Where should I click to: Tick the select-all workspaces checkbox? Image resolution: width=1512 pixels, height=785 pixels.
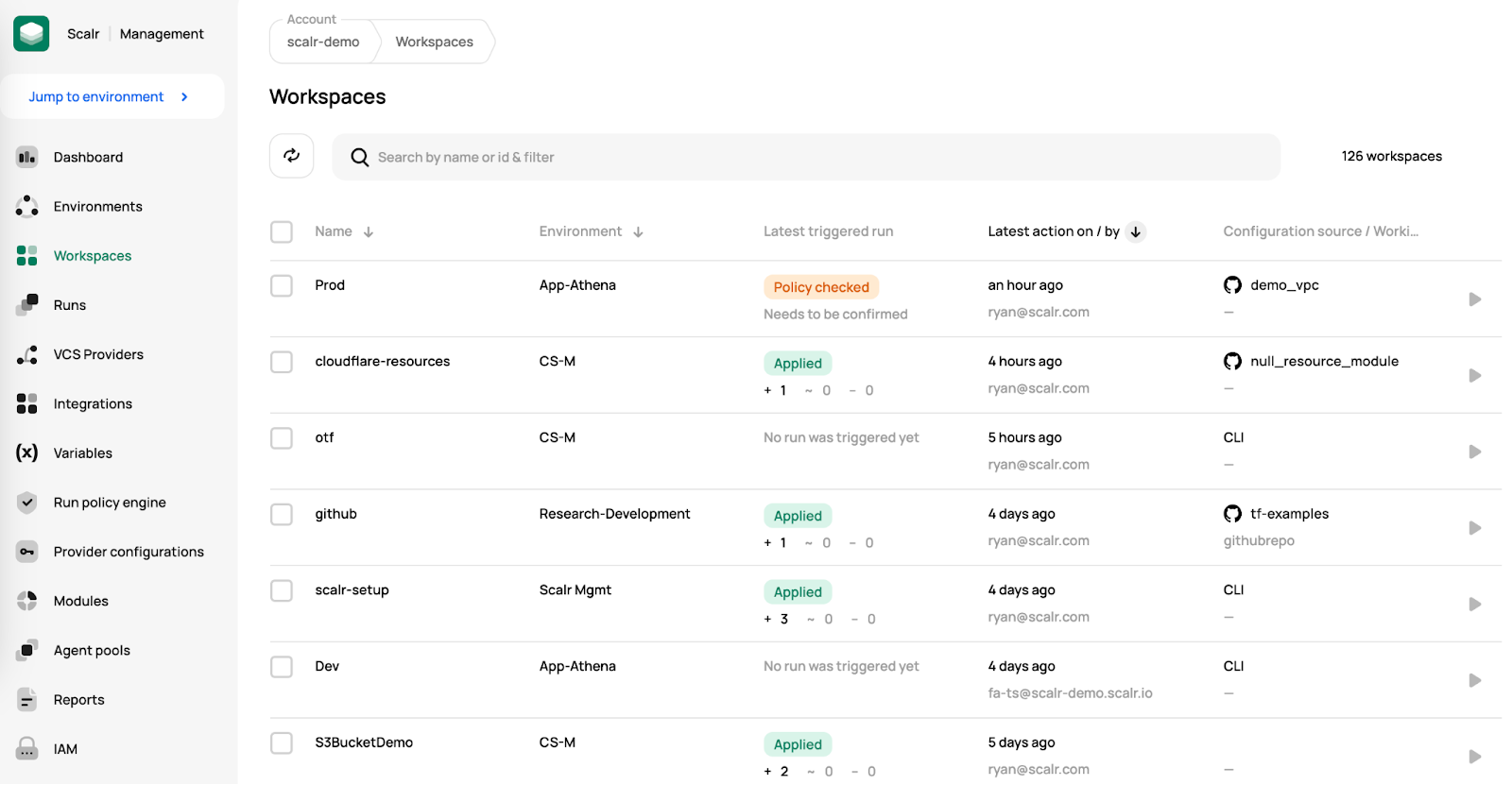point(282,231)
